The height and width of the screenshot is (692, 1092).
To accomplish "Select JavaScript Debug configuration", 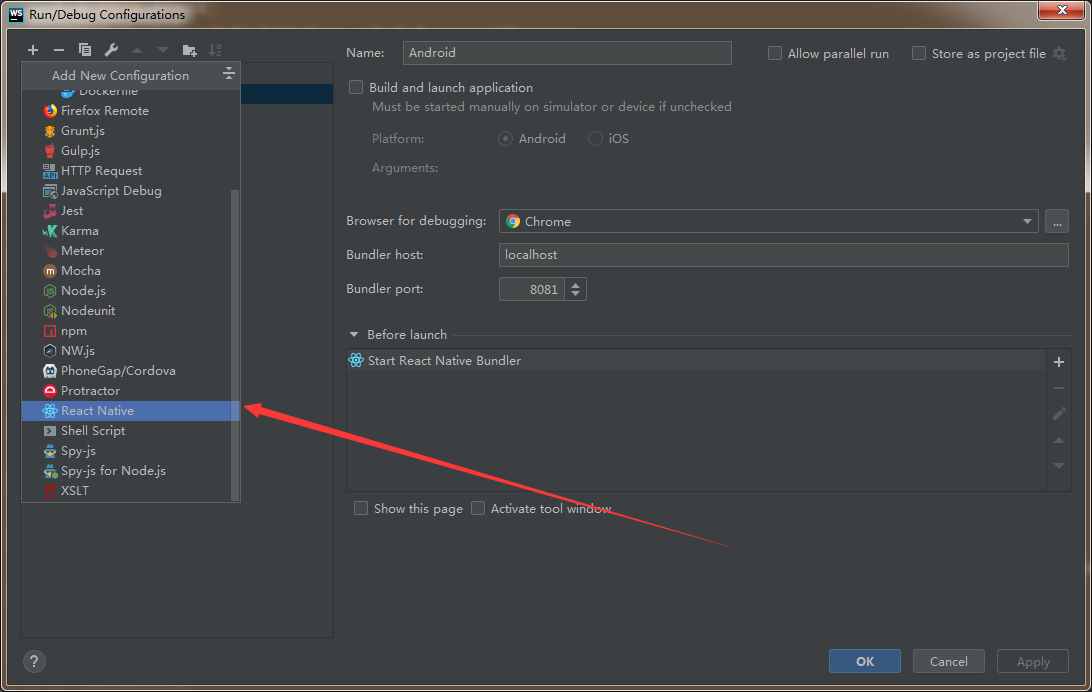I will coord(131,191).
